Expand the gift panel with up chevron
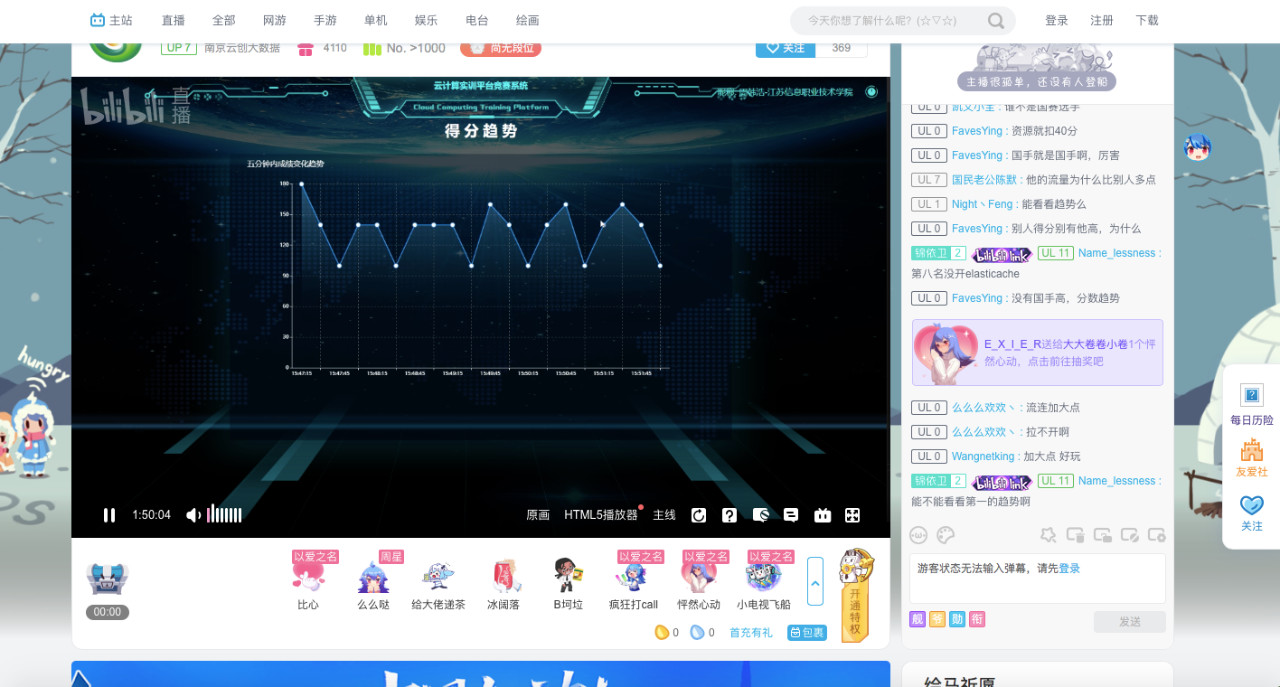 [x=815, y=582]
